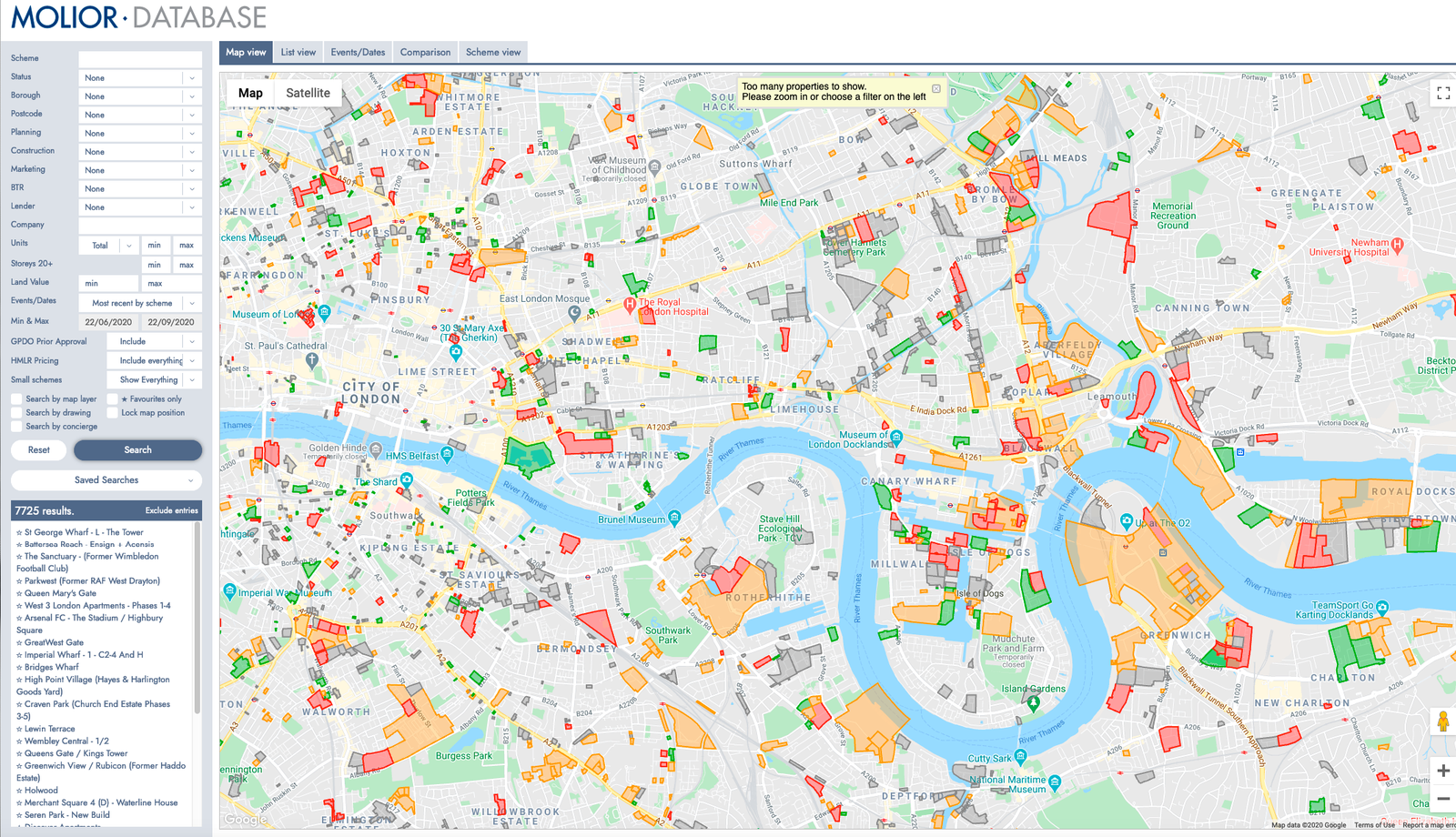Open the Events/Dates 'Most recent by scheme' dropdown
This screenshot has width=1456, height=837.
pos(140,303)
